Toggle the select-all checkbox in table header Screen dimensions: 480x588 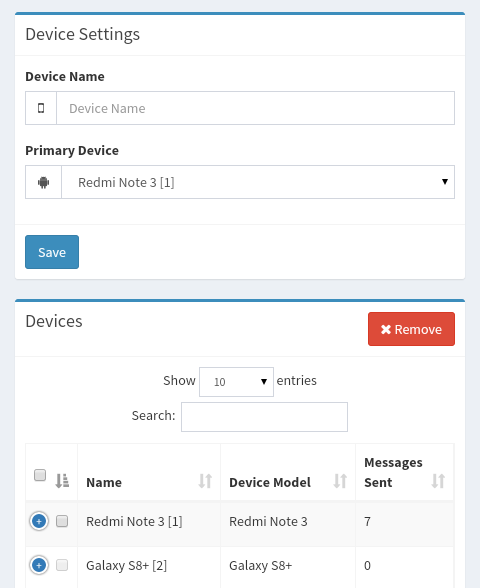point(40,475)
